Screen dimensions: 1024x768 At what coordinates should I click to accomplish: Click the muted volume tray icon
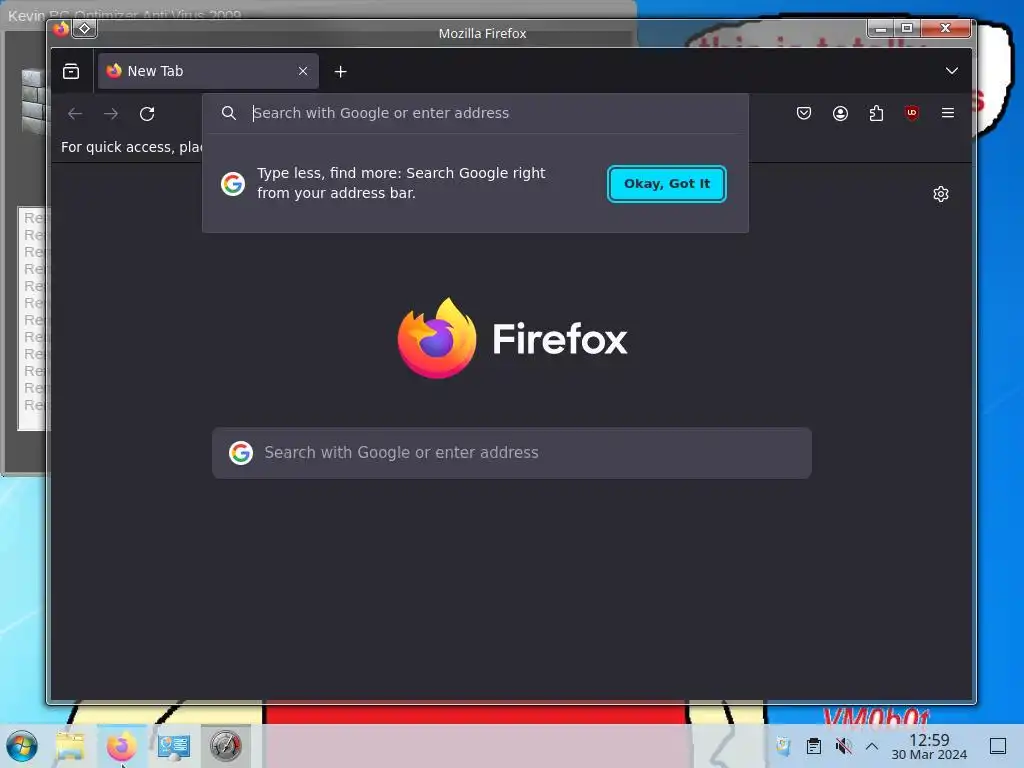coord(843,746)
